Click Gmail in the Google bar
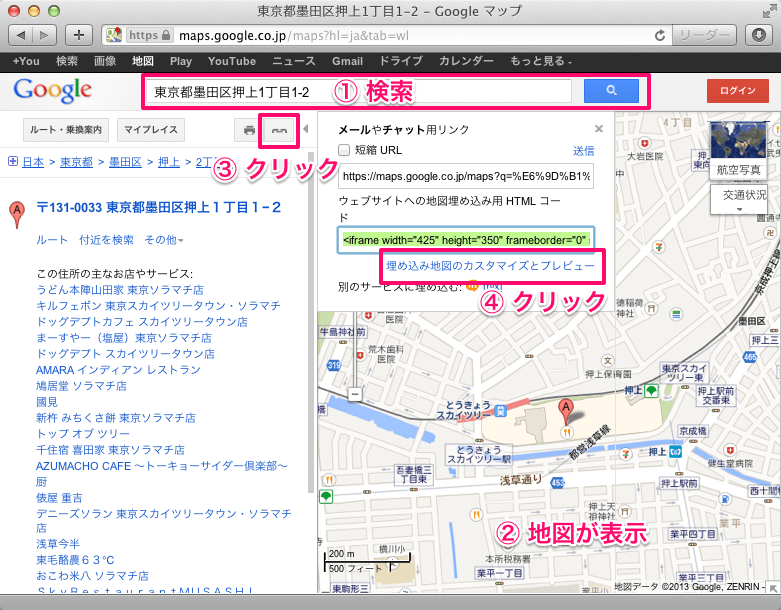 pyautogui.click(x=348, y=61)
